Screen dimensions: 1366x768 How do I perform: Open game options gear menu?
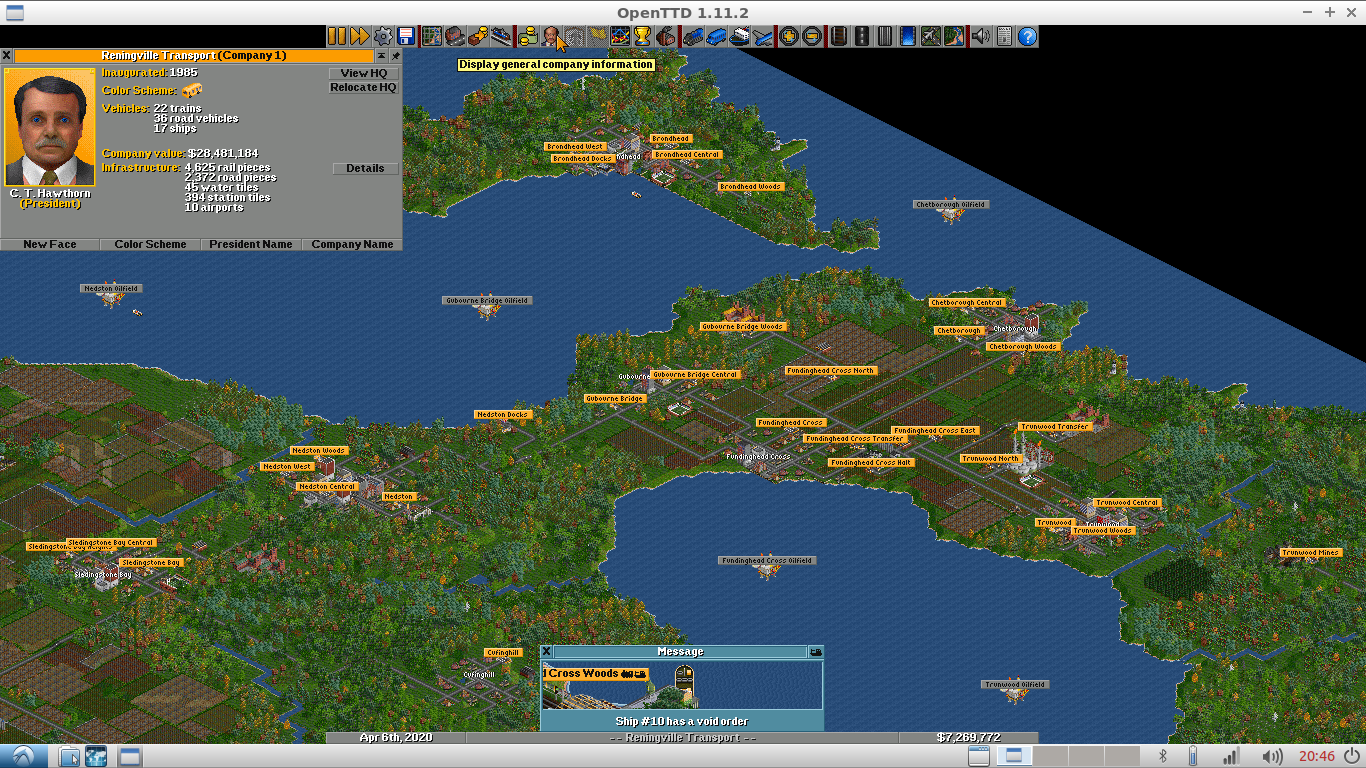click(x=383, y=36)
